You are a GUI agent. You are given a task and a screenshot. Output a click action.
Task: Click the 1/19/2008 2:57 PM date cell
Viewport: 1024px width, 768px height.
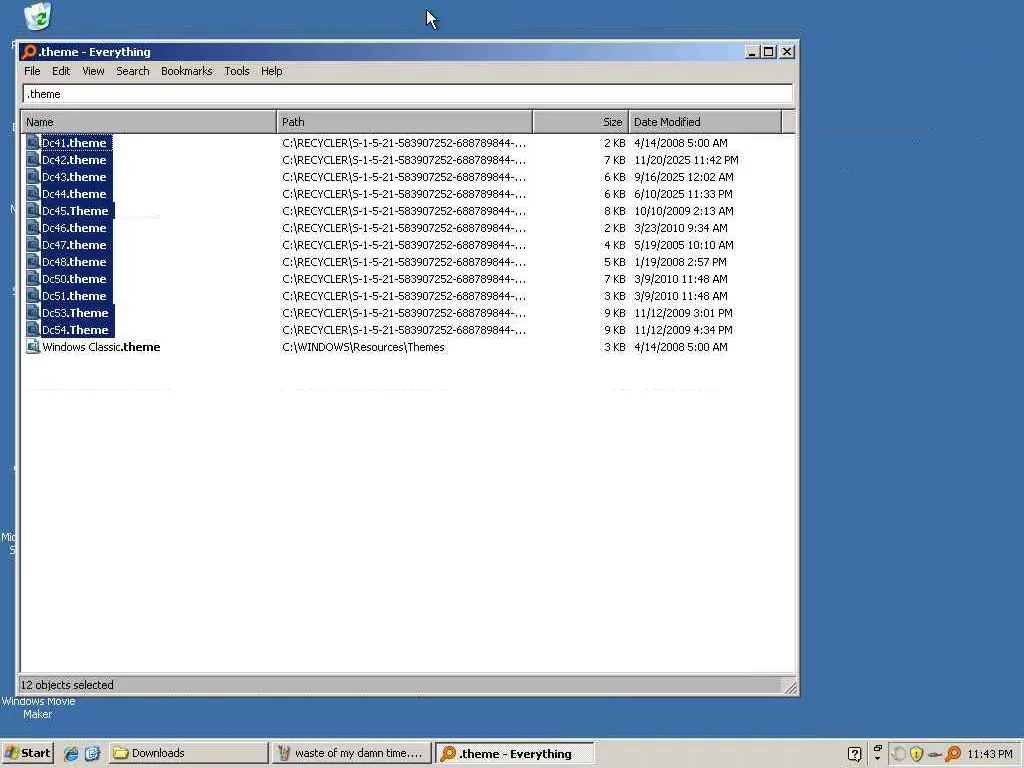pos(680,262)
